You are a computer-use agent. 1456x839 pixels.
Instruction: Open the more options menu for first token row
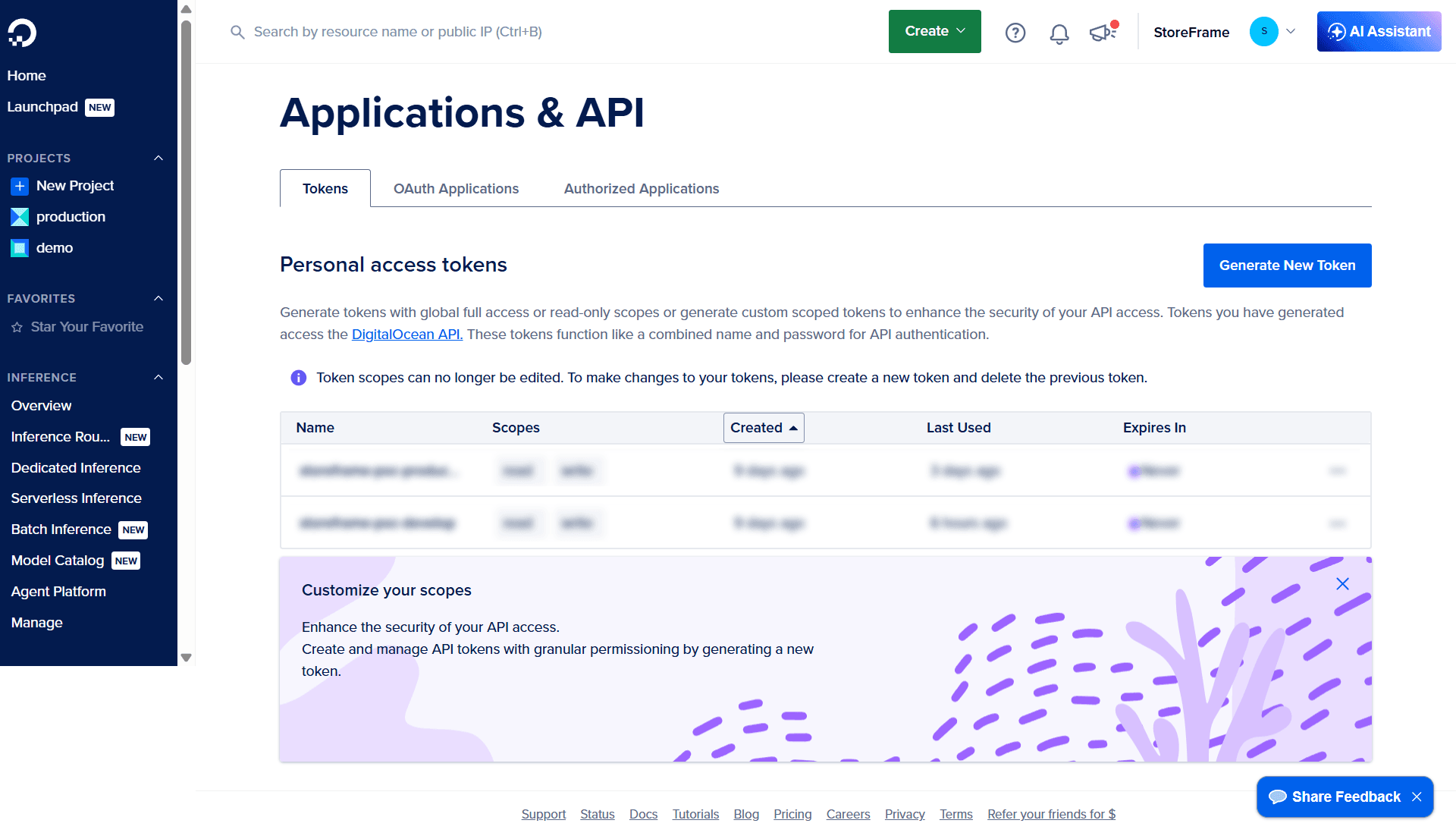tap(1338, 471)
